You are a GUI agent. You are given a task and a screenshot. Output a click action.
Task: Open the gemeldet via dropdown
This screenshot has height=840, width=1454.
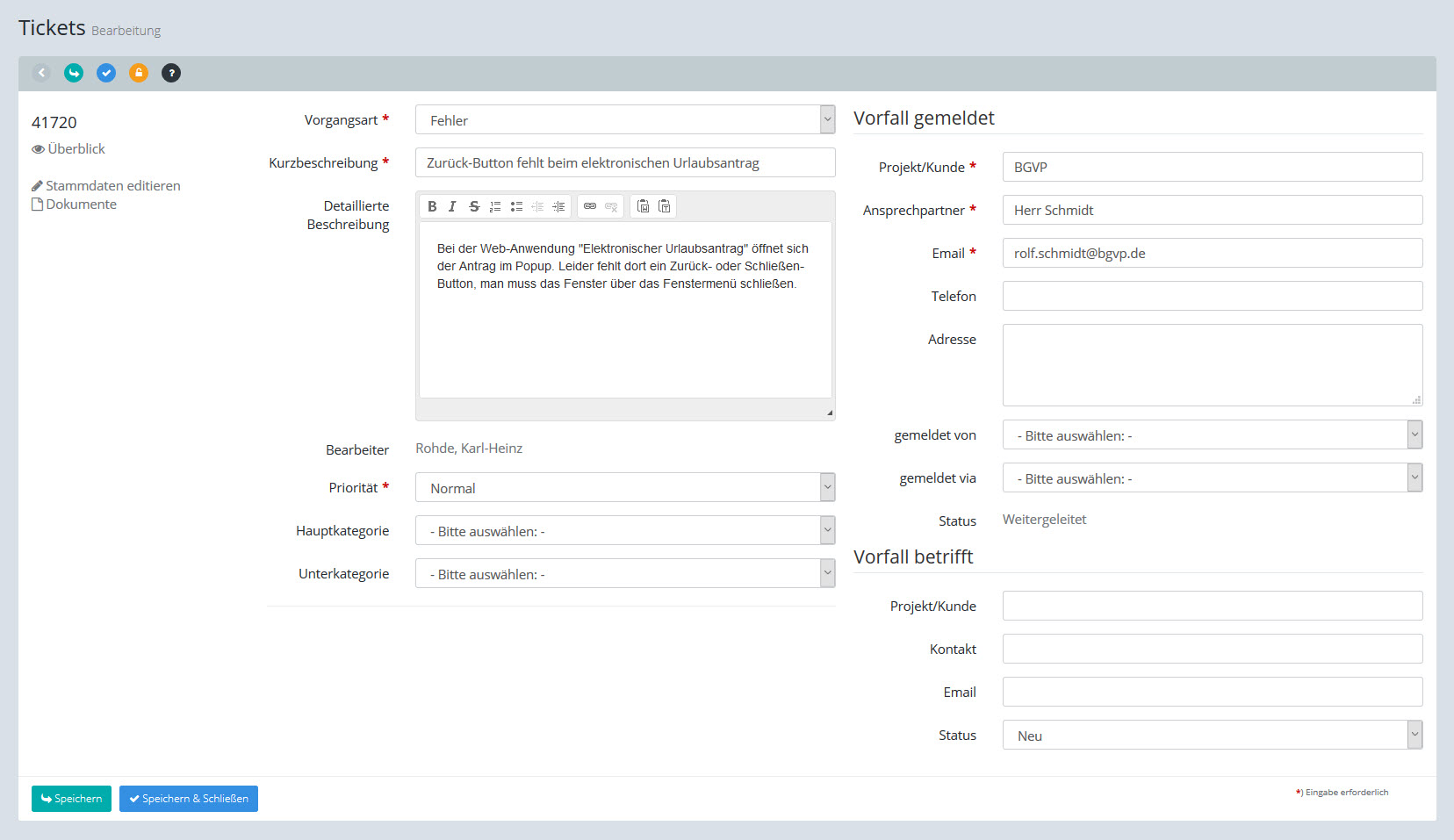[1212, 478]
